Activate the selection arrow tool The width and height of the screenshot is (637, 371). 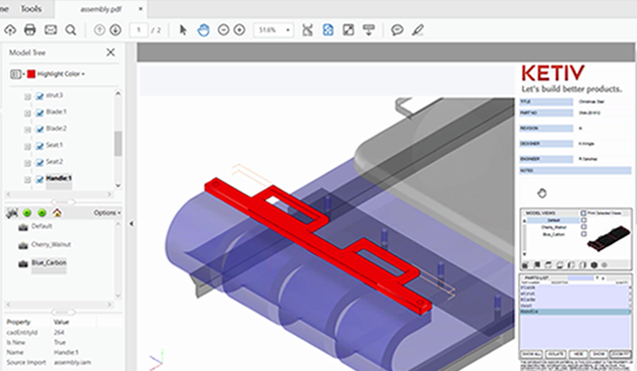183,30
